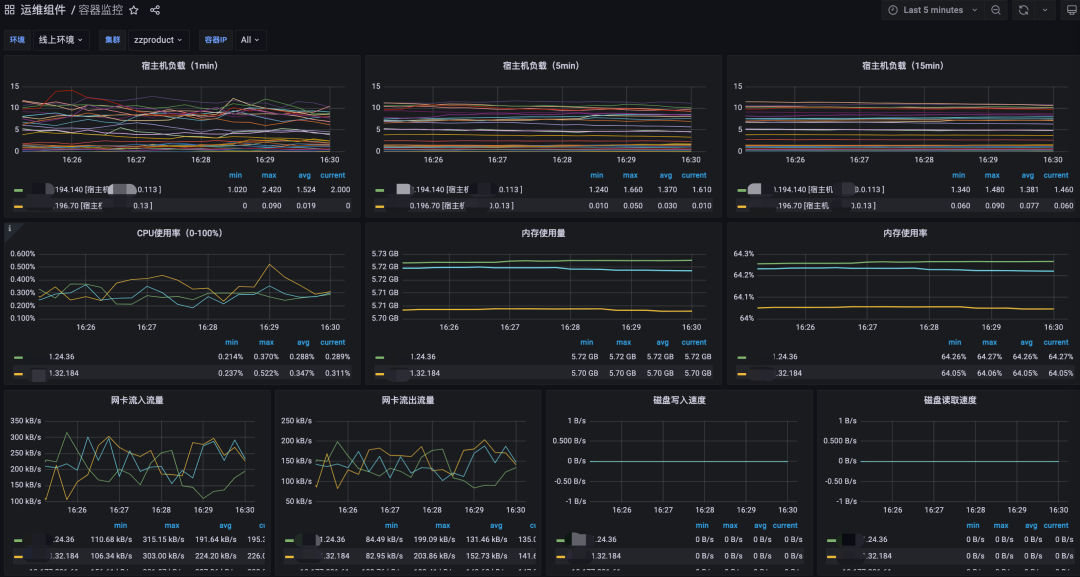Open 网卡流入流量 panel title menu
Screen dimensions: 1080x577
(137, 400)
